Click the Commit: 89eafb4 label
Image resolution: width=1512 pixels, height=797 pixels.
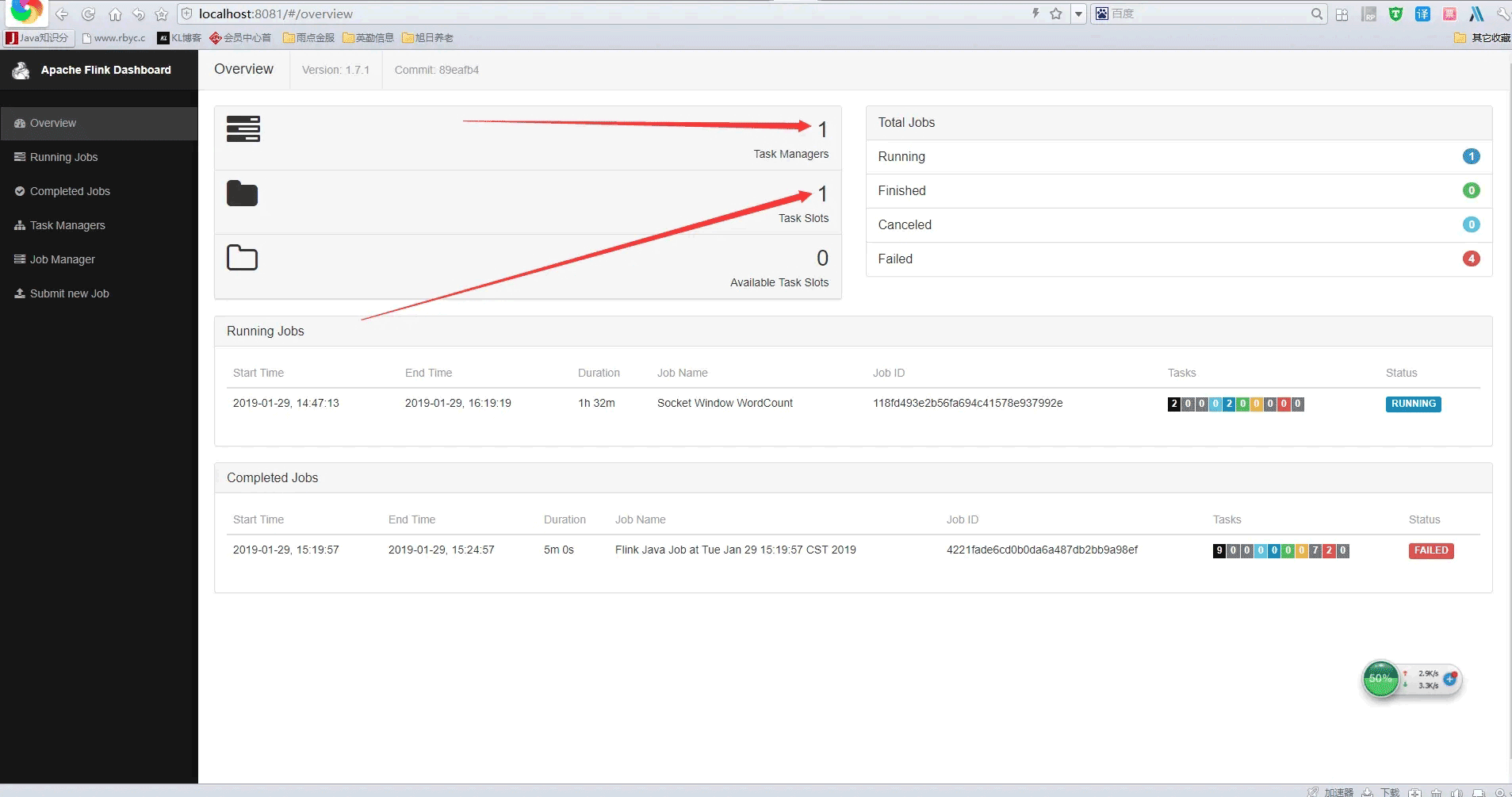tap(436, 70)
